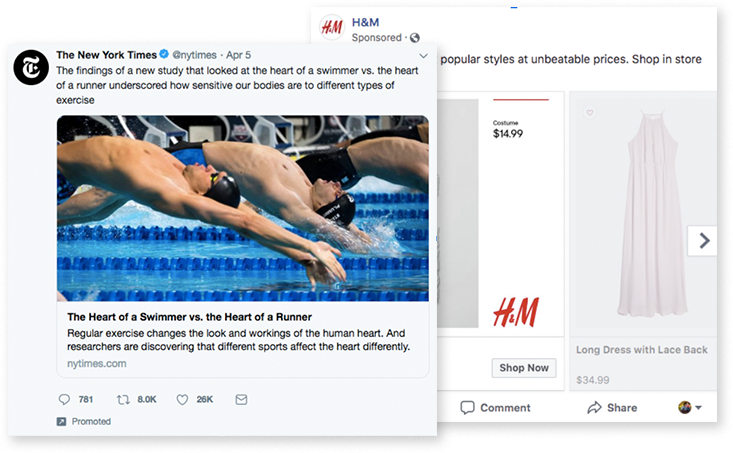Click the Shop Now button
Screen dimensions: 733x453
click(524, 368)
